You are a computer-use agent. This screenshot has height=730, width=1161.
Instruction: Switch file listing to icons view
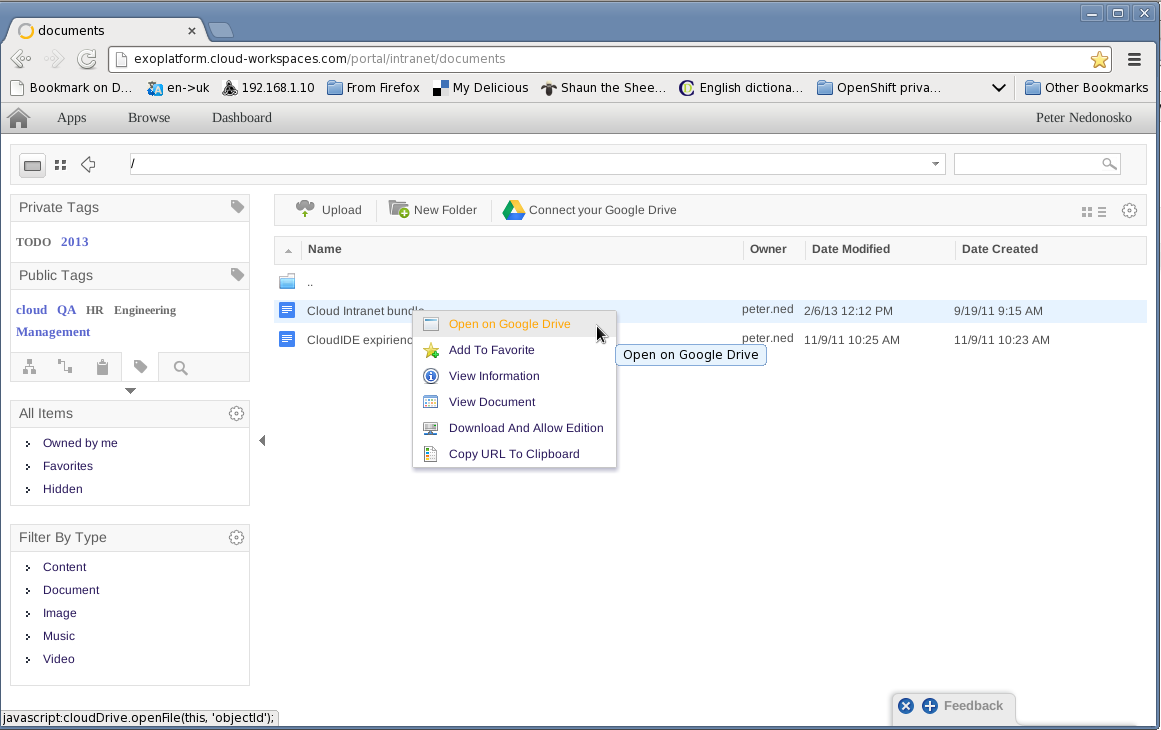(x=1086, y=212)
